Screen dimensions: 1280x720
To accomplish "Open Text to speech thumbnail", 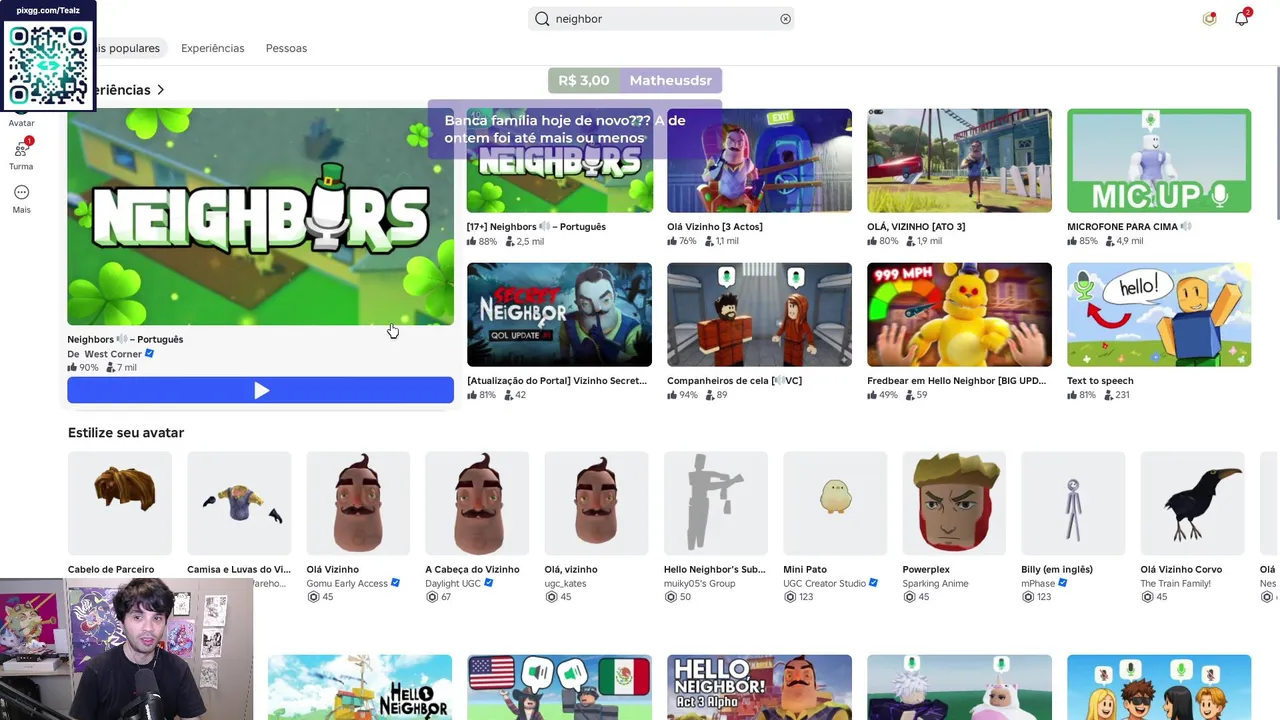I will click(1159, 315).
